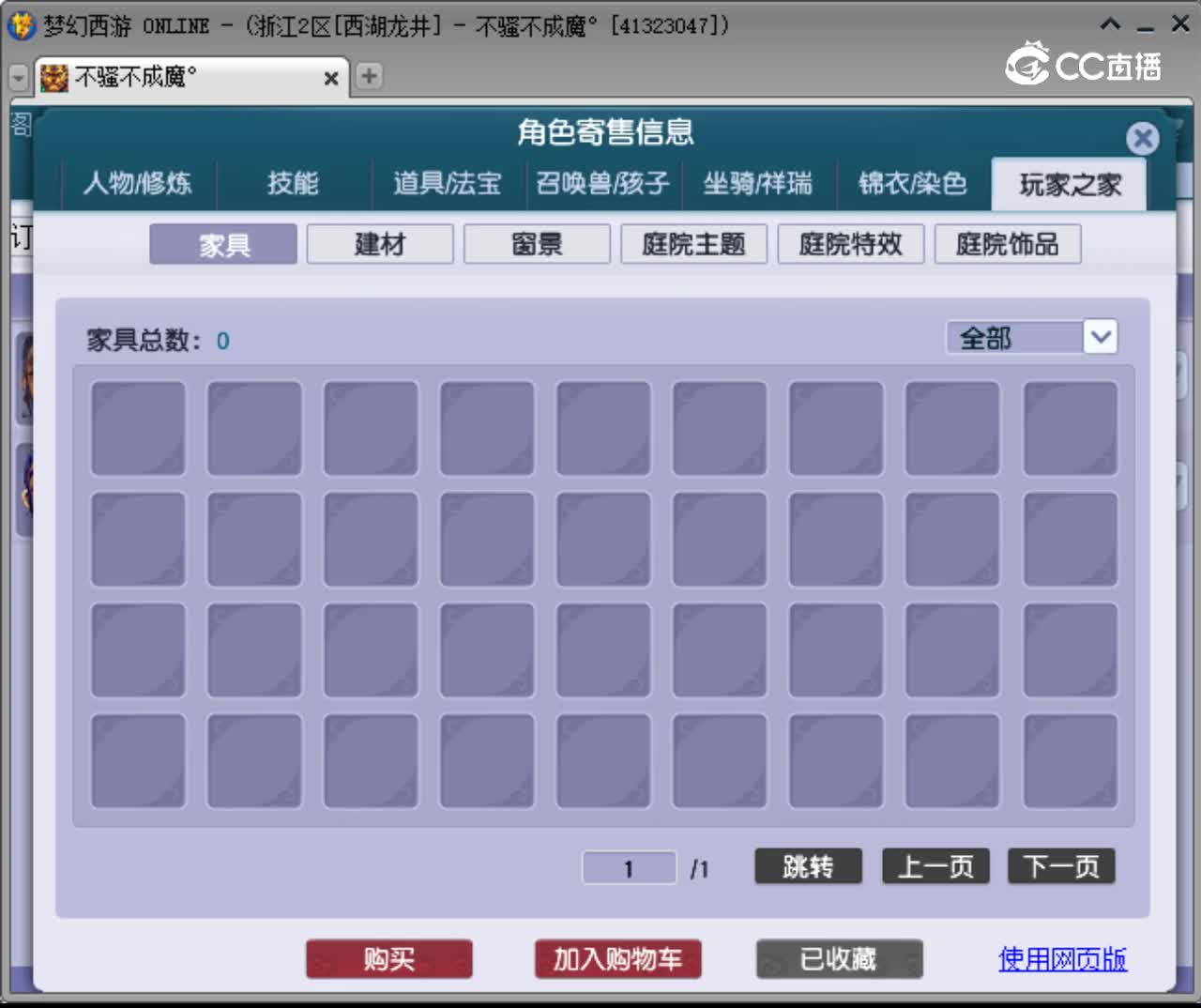Click the 不骚不成魔° tab avatar icon
Screen dimensions: 1201x1008
point(54,78)
